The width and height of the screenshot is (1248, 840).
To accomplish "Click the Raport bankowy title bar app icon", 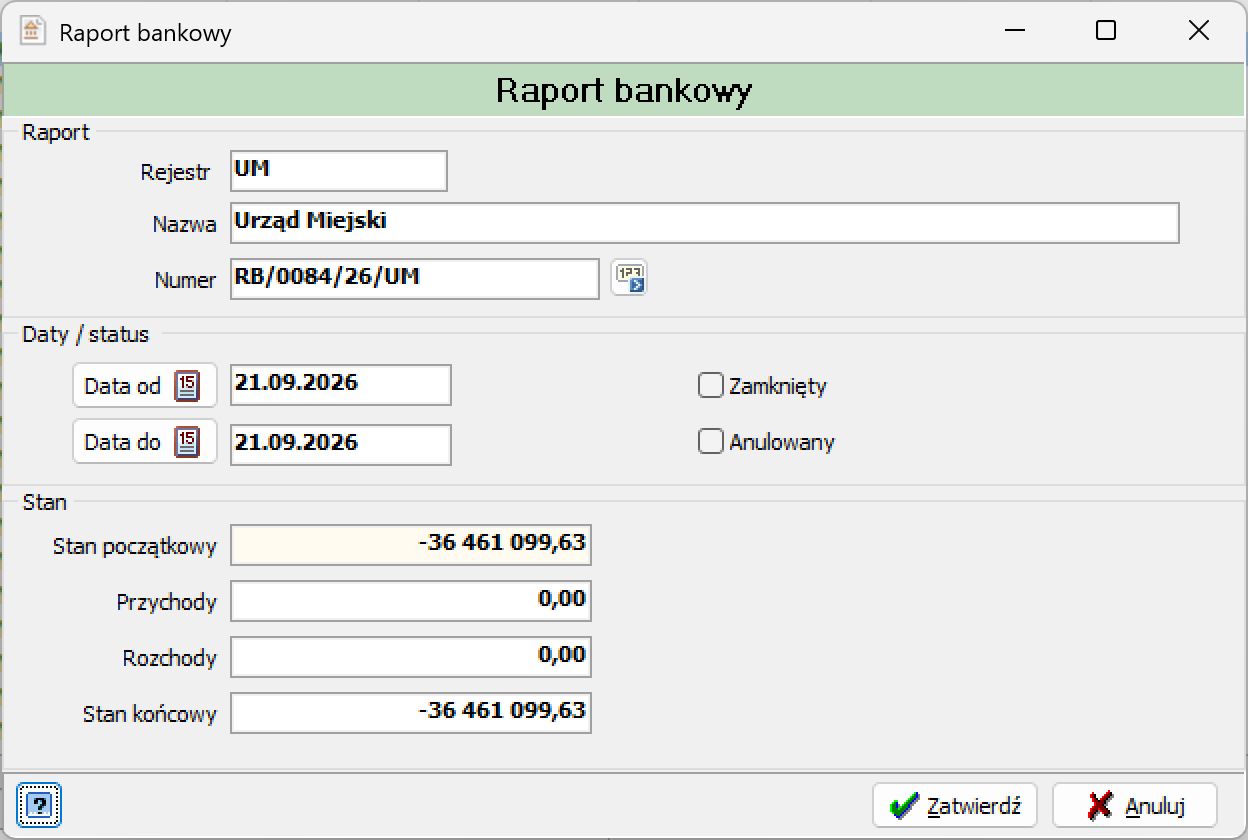I will [33, 31].
